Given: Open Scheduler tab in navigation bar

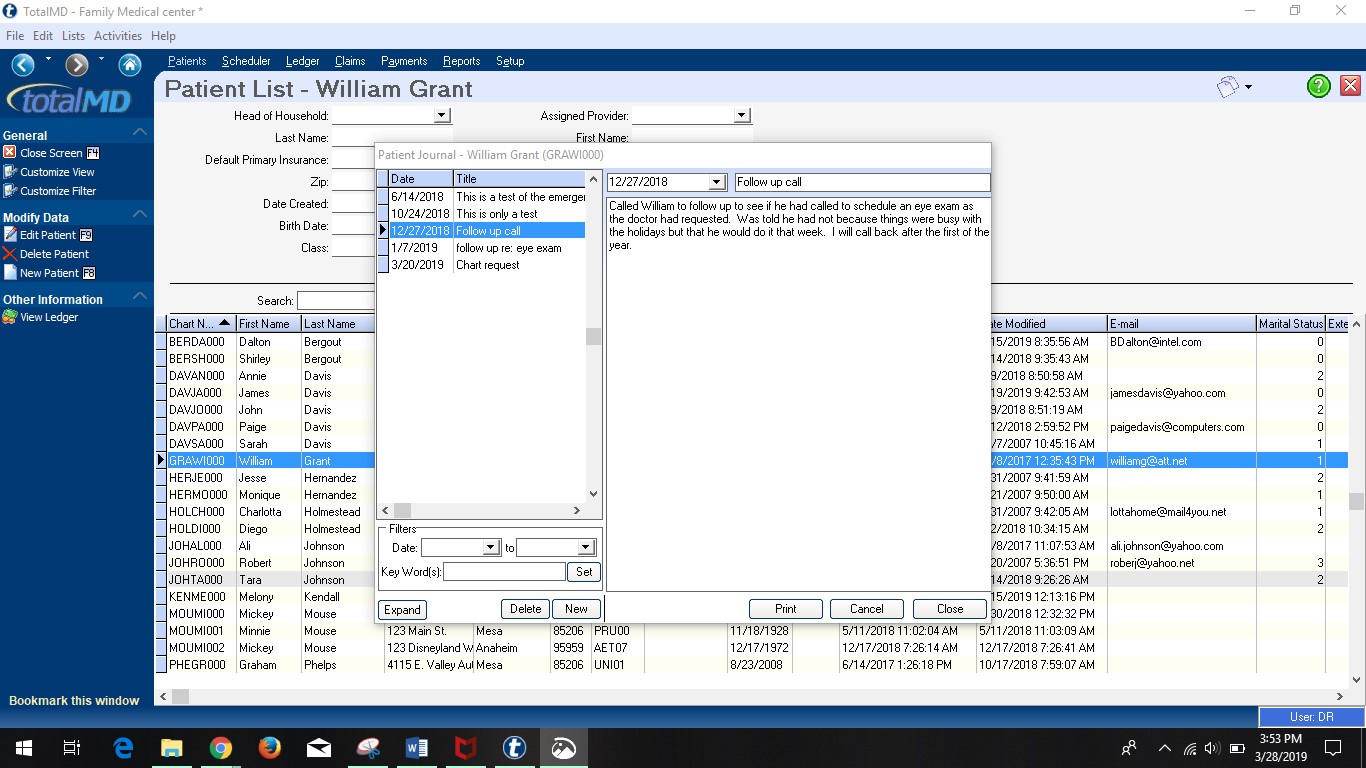Looking at the screenshot, I should point(246,61).
